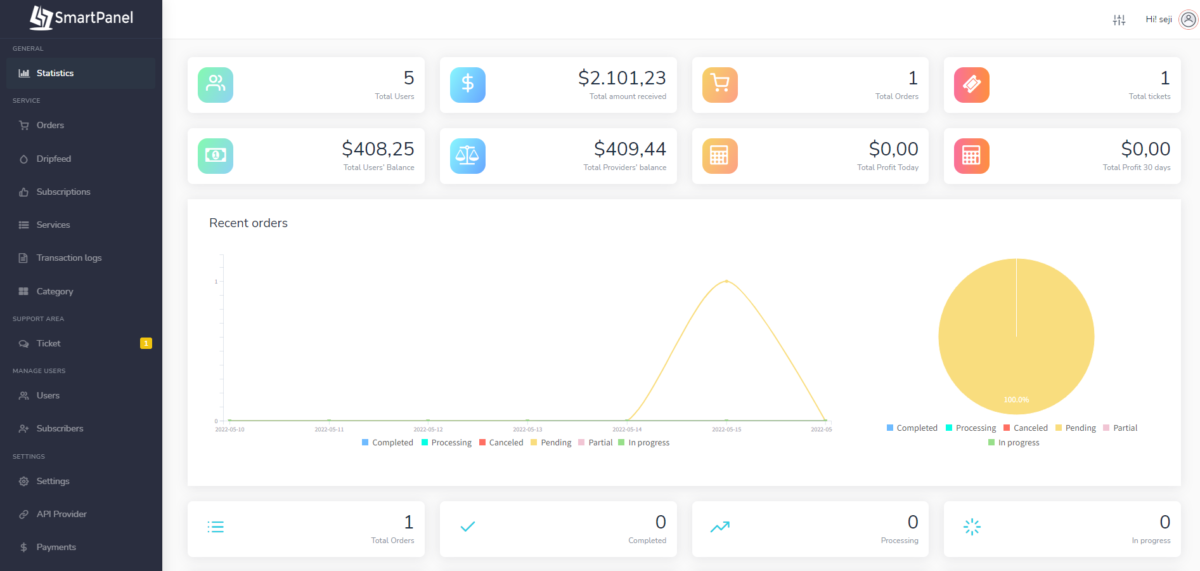Toggle Canceled in pie chart legend

[x=1025, y=428]
